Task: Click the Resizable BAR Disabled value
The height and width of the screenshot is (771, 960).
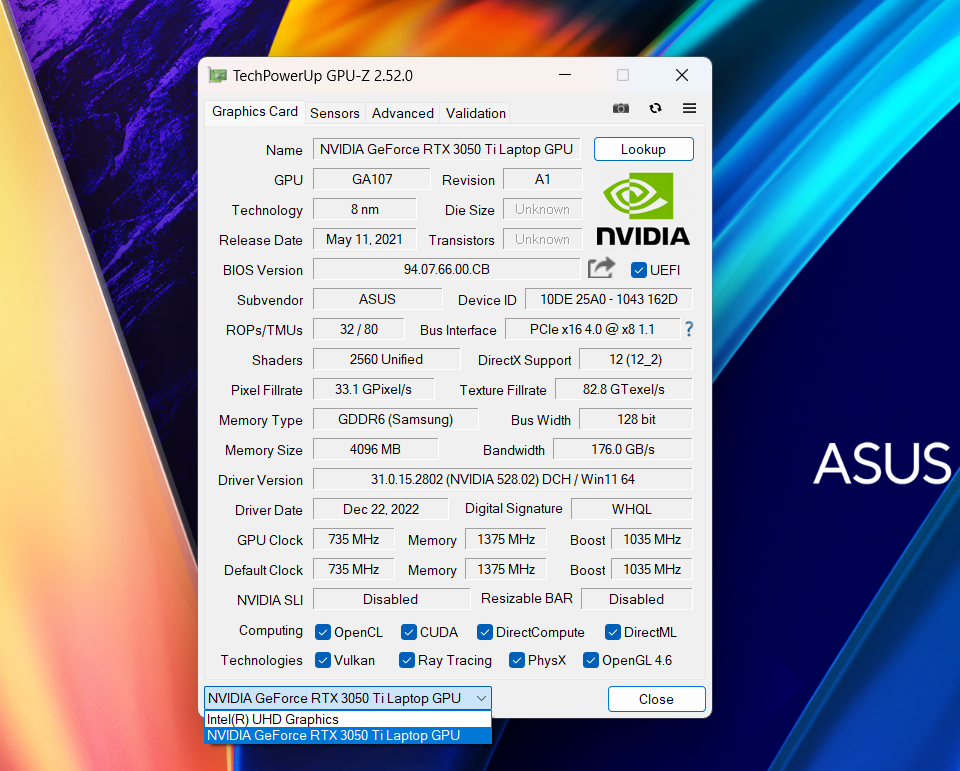Action: (x=636, y=599)
